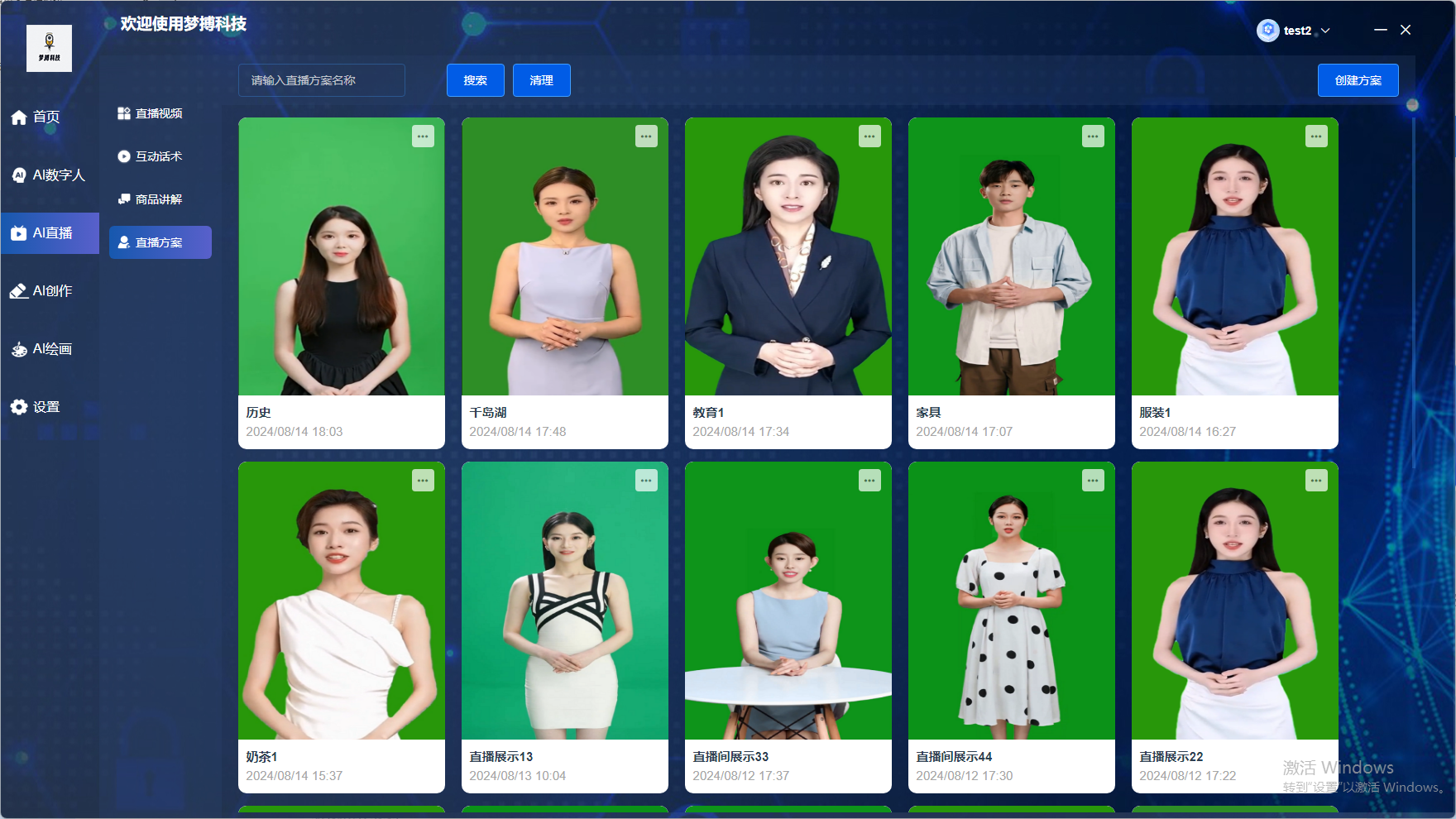Click the 搜索 button
This screenshot has height=819, width=1456.
(x=475, y=80)
